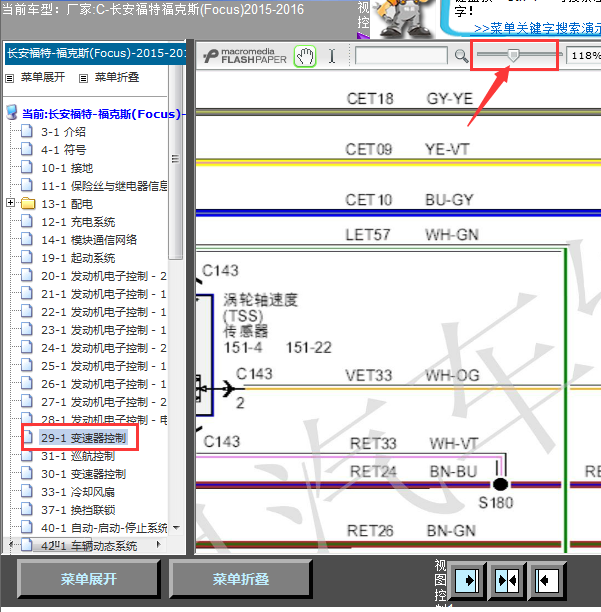Open 14-1 模块通信网络

89,240
